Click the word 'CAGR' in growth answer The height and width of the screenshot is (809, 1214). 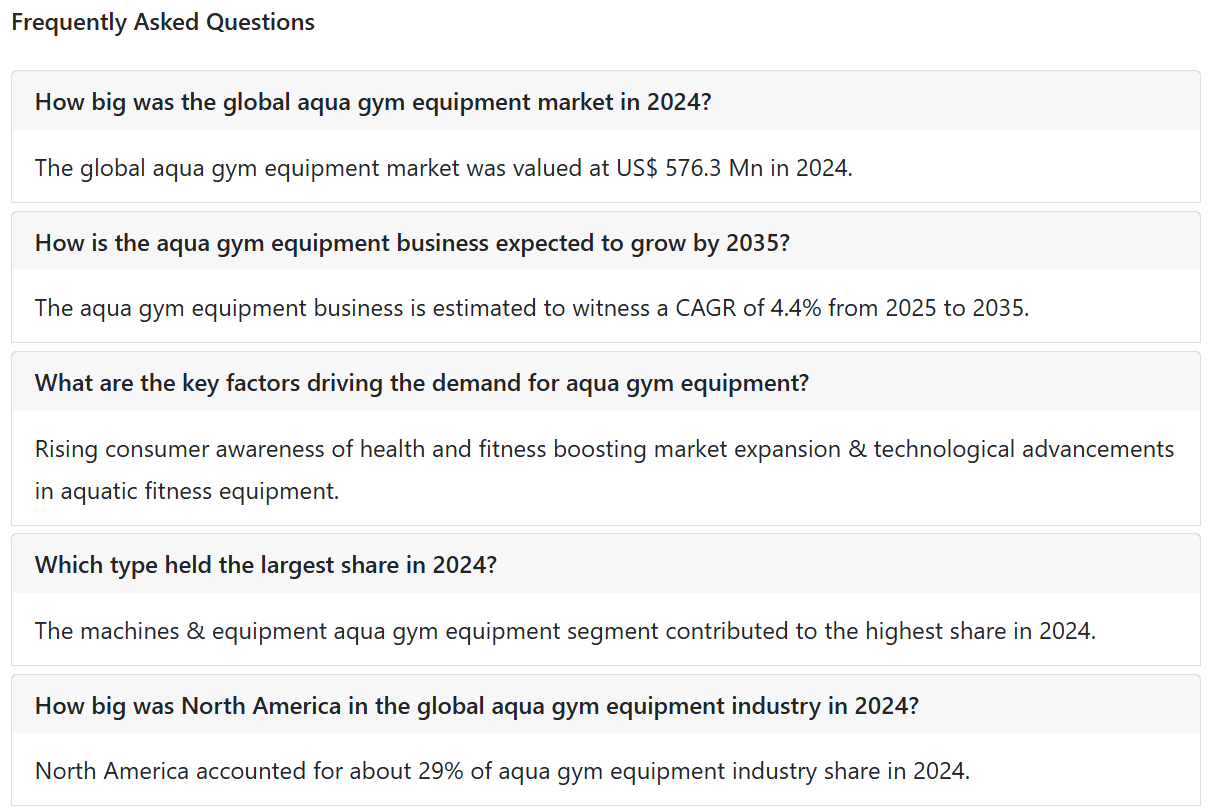[x=704, y=307]
